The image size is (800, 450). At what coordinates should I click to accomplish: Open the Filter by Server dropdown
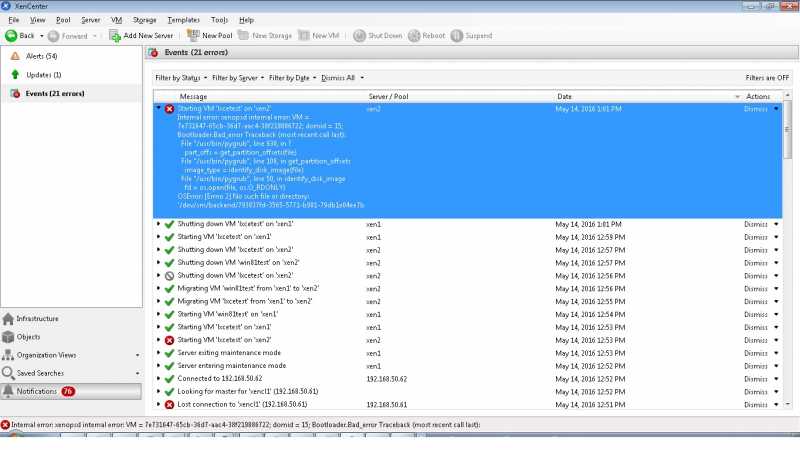(238, 77)
